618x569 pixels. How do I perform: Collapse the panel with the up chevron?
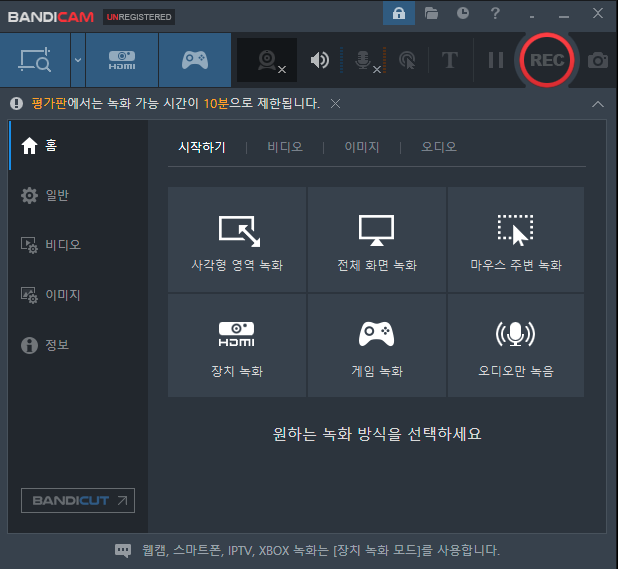pos(598,104)
